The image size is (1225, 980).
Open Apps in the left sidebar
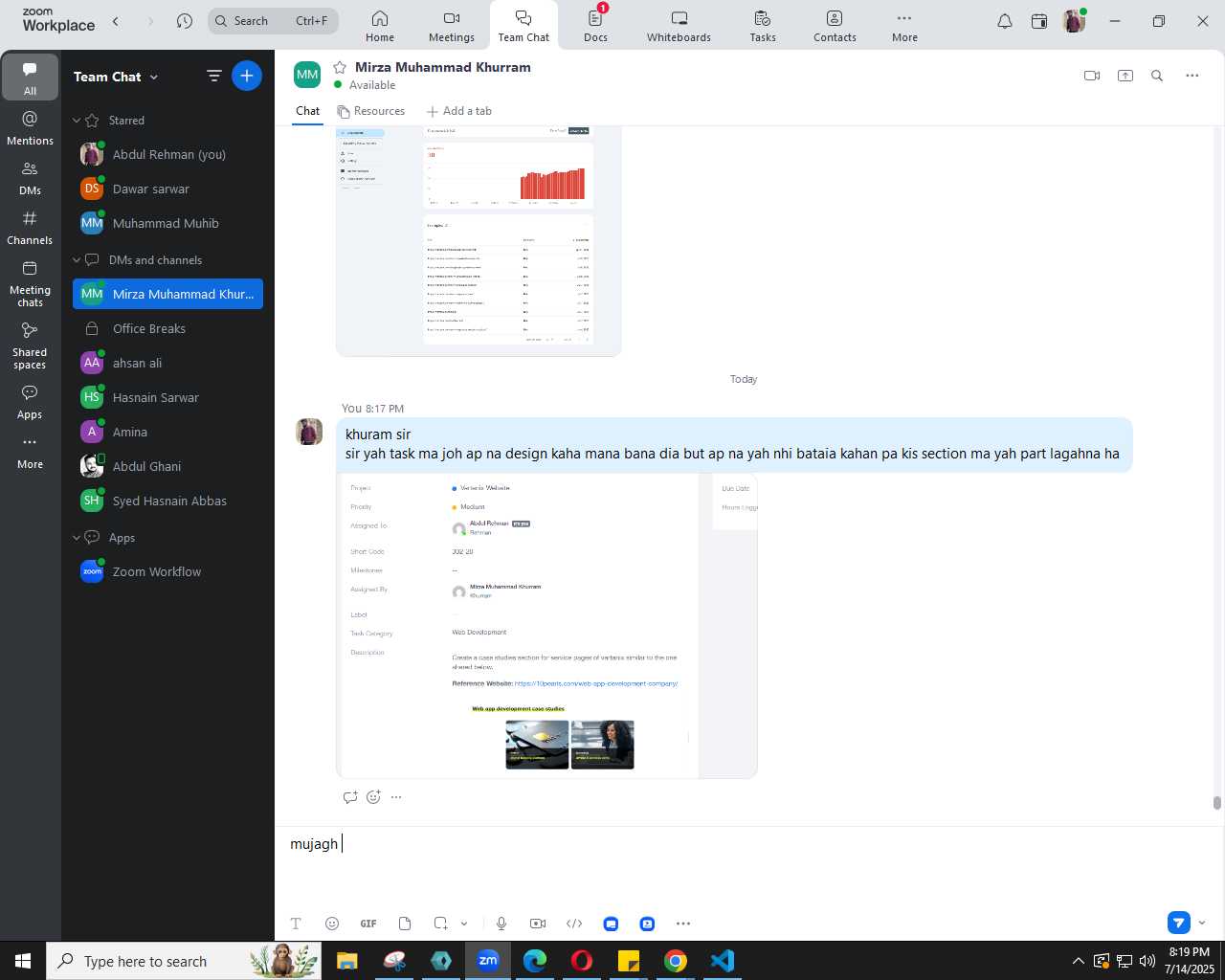pos(30,402)
